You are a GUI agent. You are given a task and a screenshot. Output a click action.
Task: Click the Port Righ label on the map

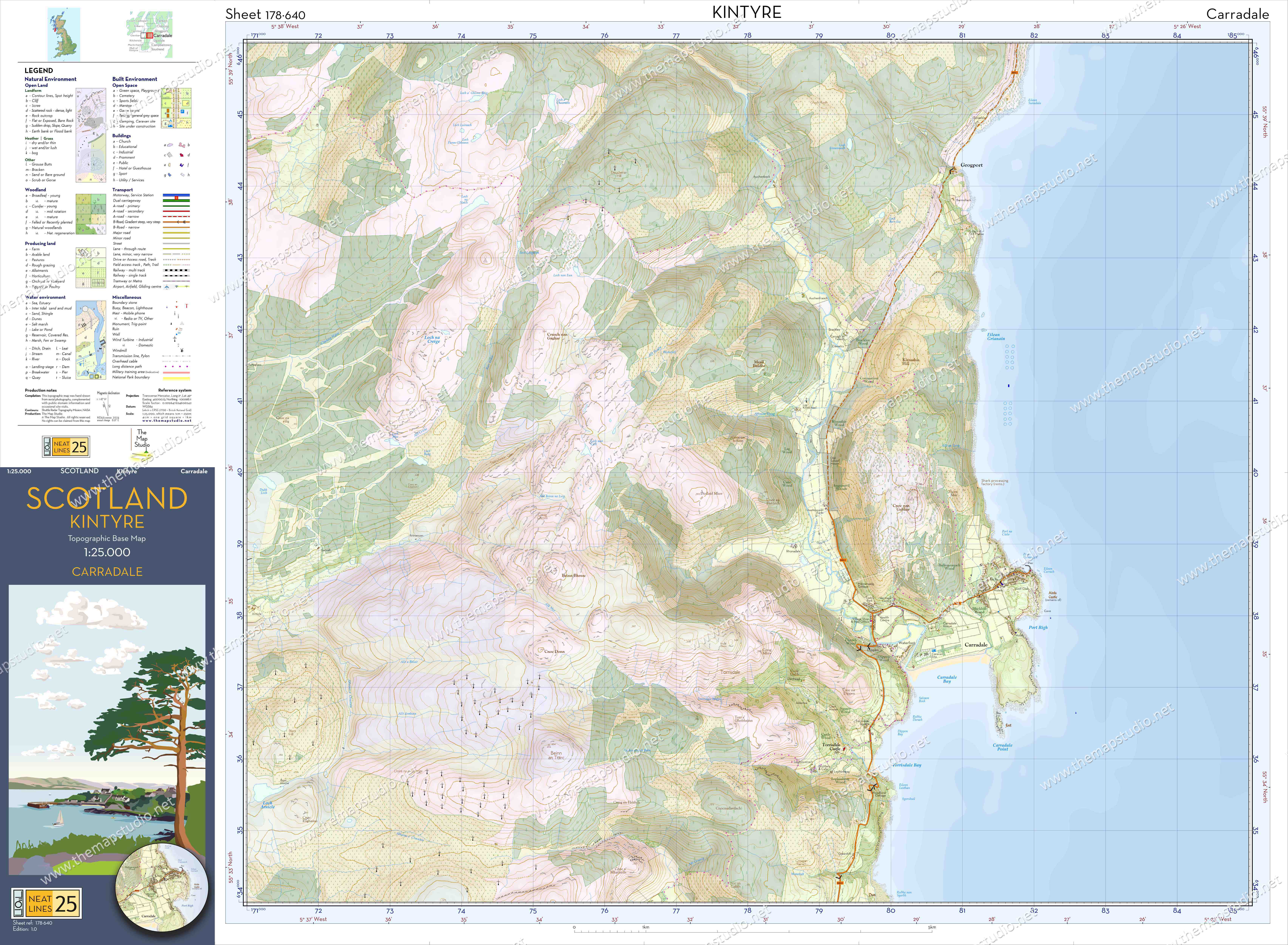coord(1038,627)
